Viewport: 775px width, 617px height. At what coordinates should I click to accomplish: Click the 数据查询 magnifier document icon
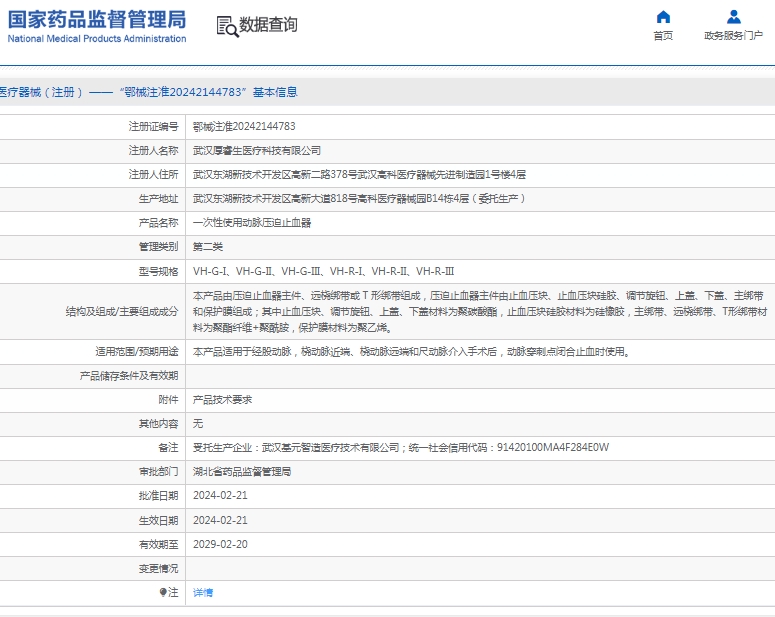(227, 26)
